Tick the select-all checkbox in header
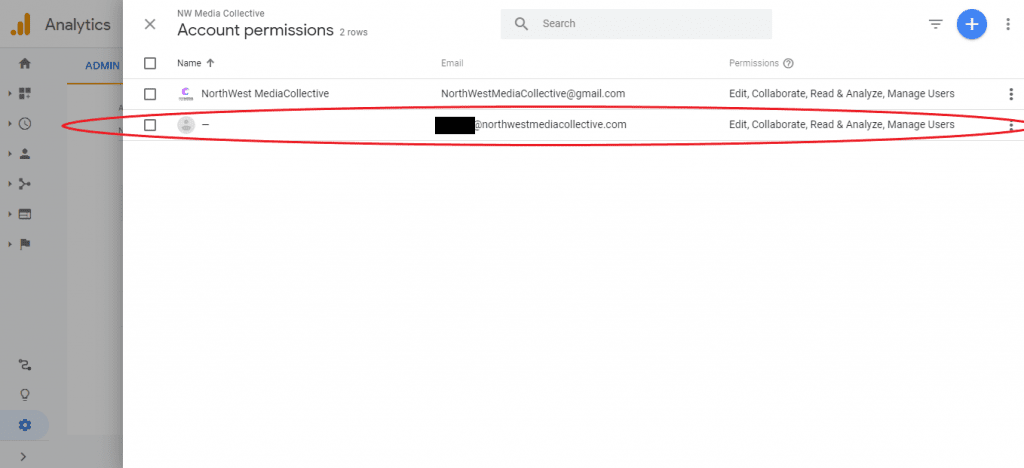This screenshot has width=1024, height=468. point(150,63)
